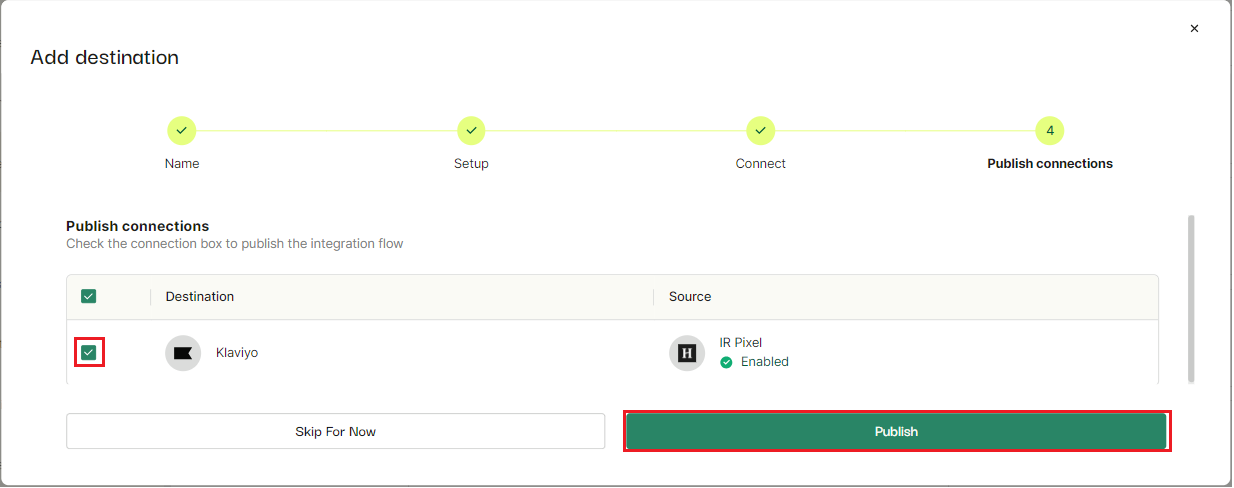Screen dimensions: 1234x488
Task: Toggle the select-all checkbox in table header
Action: [89, 296]
